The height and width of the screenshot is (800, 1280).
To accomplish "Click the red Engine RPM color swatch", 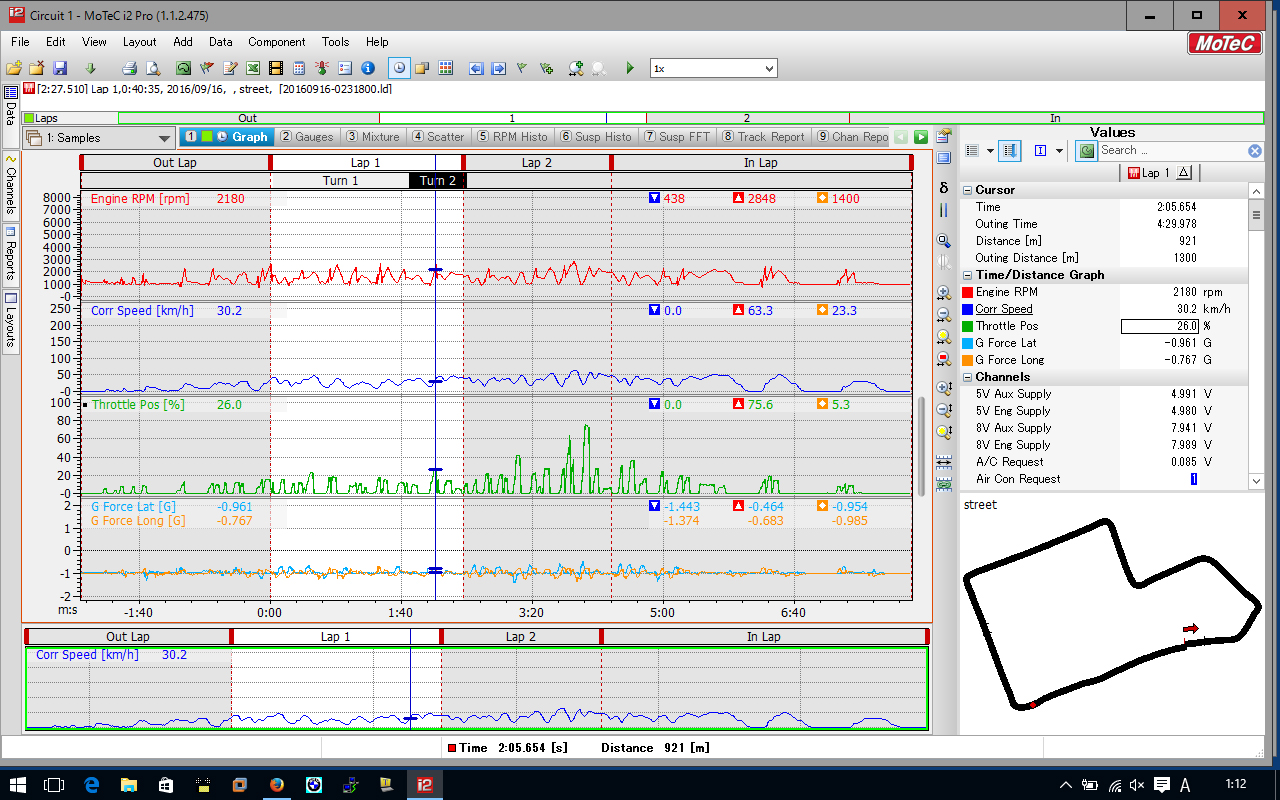I will click(967, 292).
